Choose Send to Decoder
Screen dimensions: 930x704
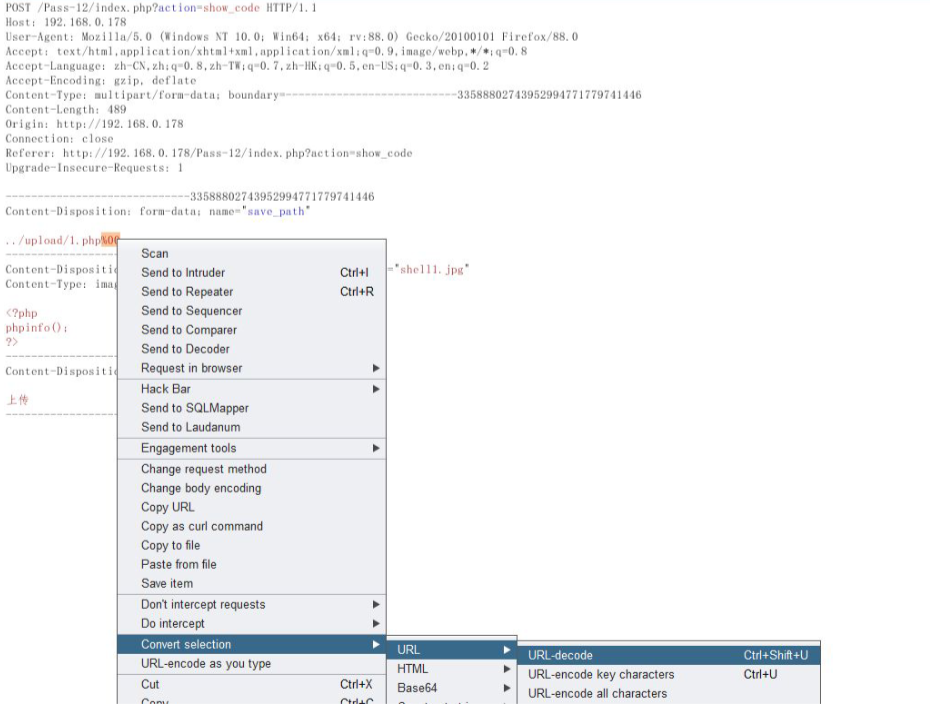pos(185,349)
